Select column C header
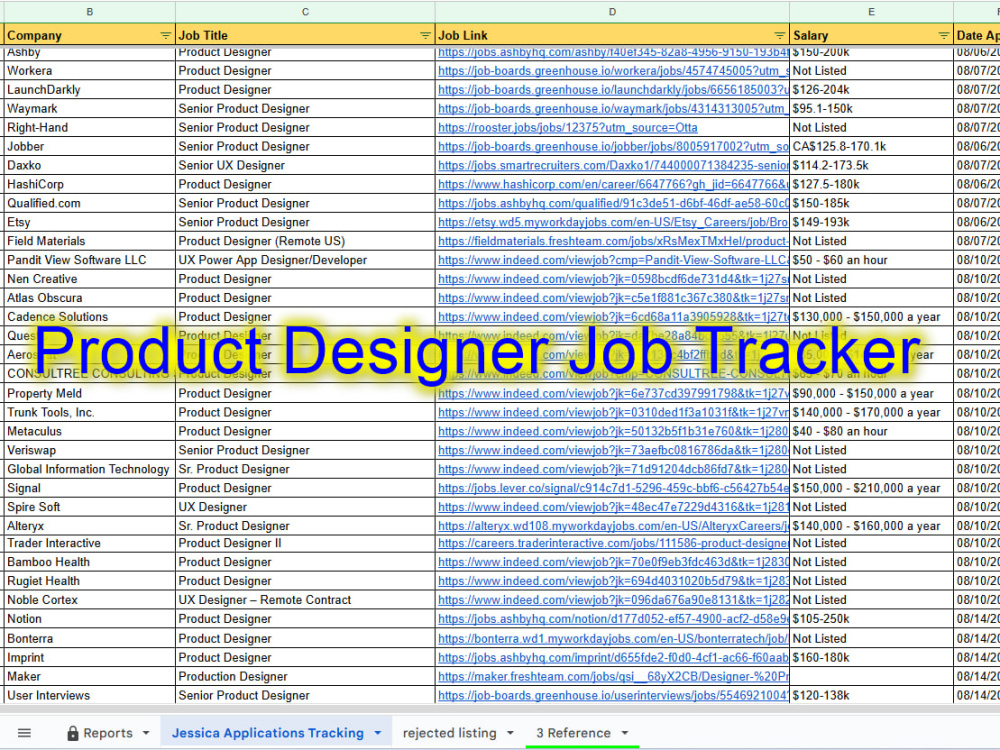This screenshot has height=750, width=1000. [x=305, y=11]
